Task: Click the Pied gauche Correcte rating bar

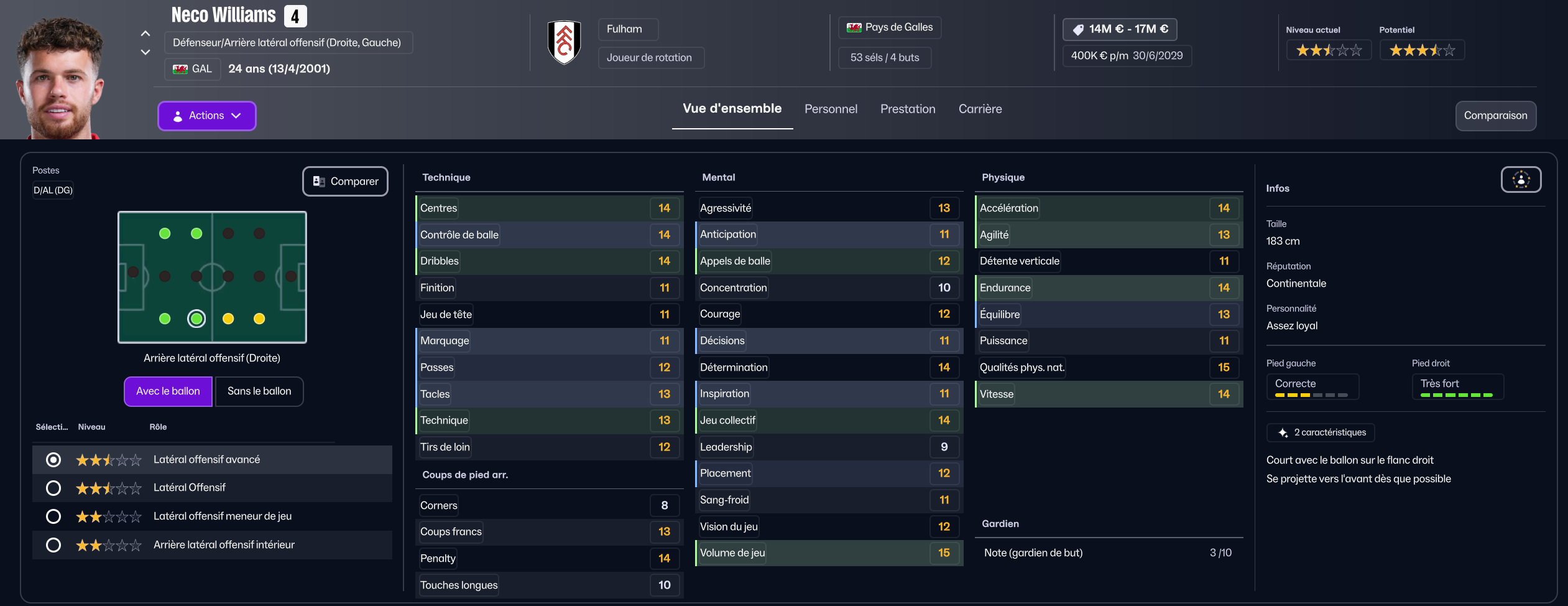Action: click(1312, 394)
